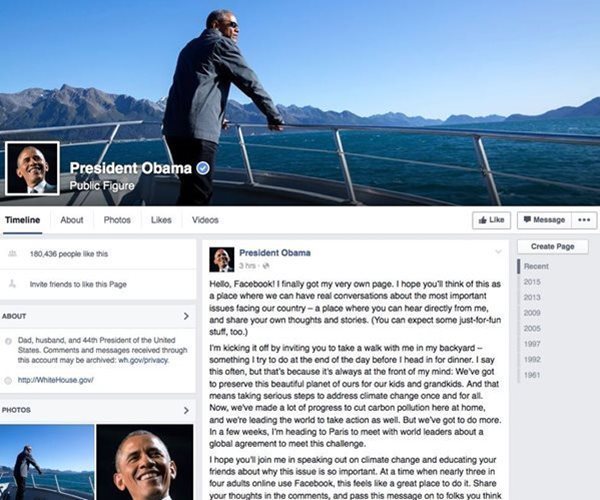The width and height of the screenshot is (600, 500).
Task: Click the people-like-this icon
Action: (x=13, y=253)
